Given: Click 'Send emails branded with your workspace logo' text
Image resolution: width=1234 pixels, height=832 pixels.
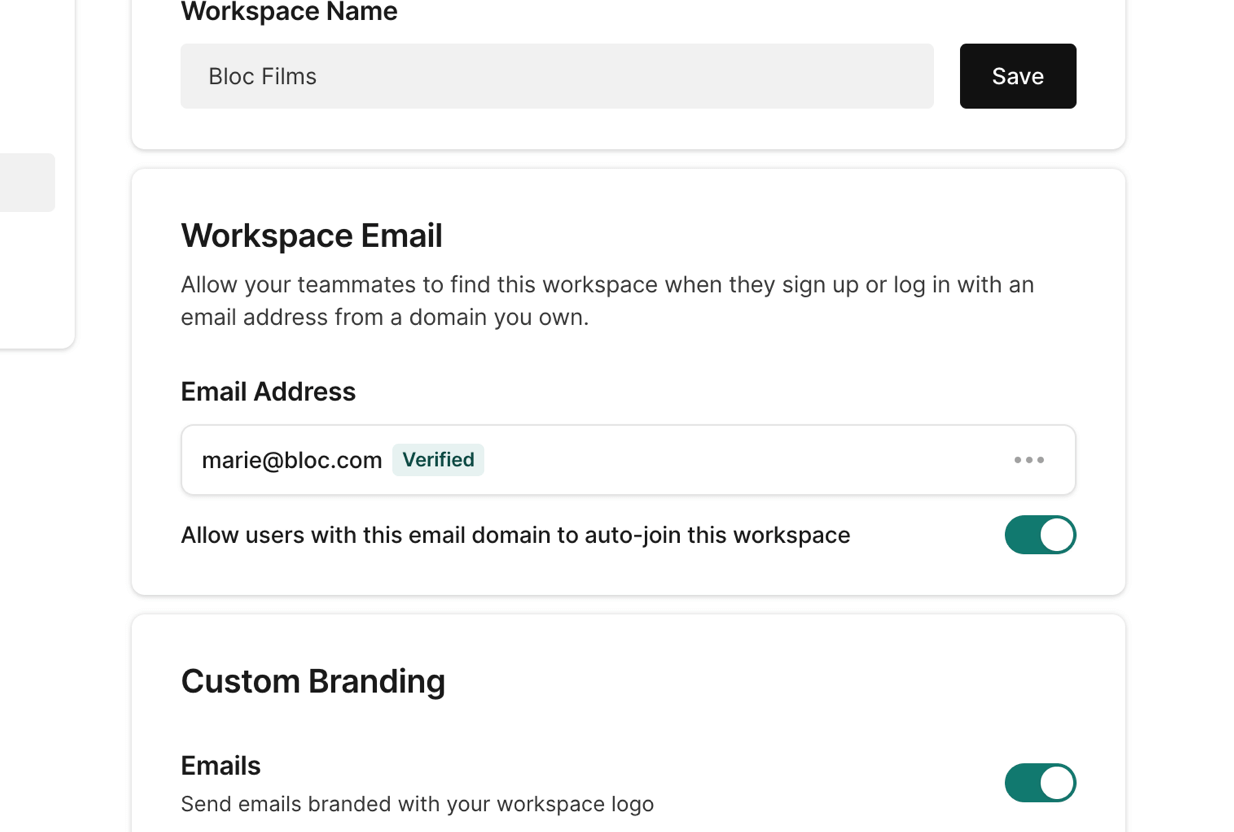Looking at the screenshot, I should 417,804.
